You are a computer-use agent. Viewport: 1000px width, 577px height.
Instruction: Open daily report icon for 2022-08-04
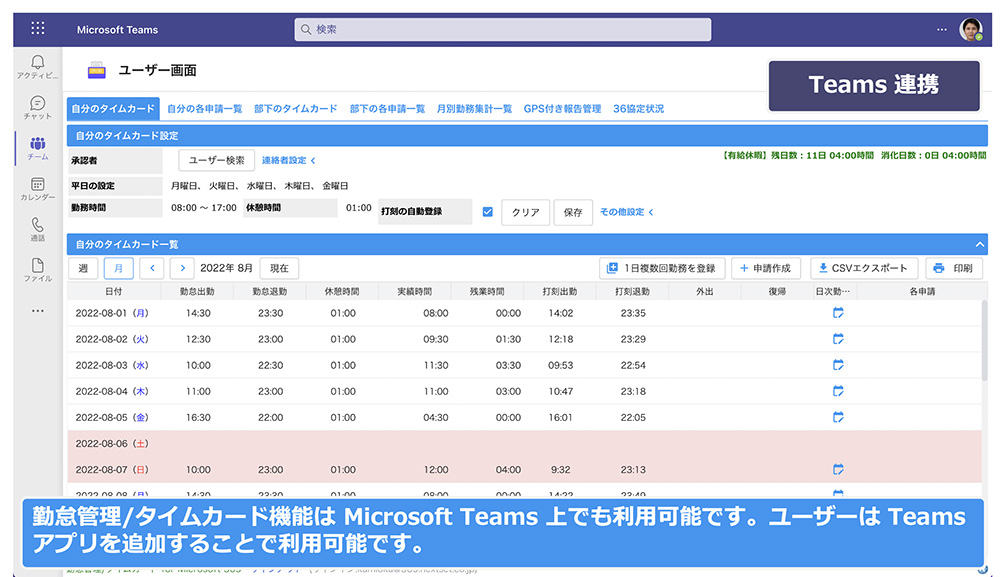[838, 391]
